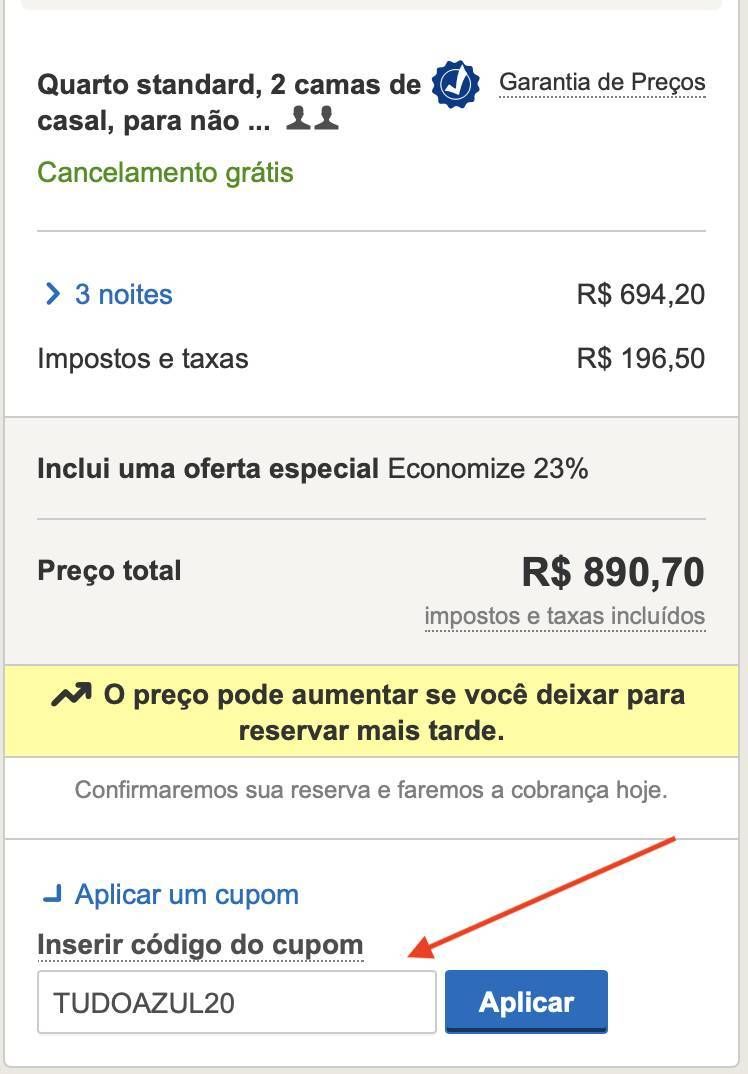Expand the 3 noites chevron arrow
The height and width of the screenshot is (1074, 748).
[x=52, y=295]
